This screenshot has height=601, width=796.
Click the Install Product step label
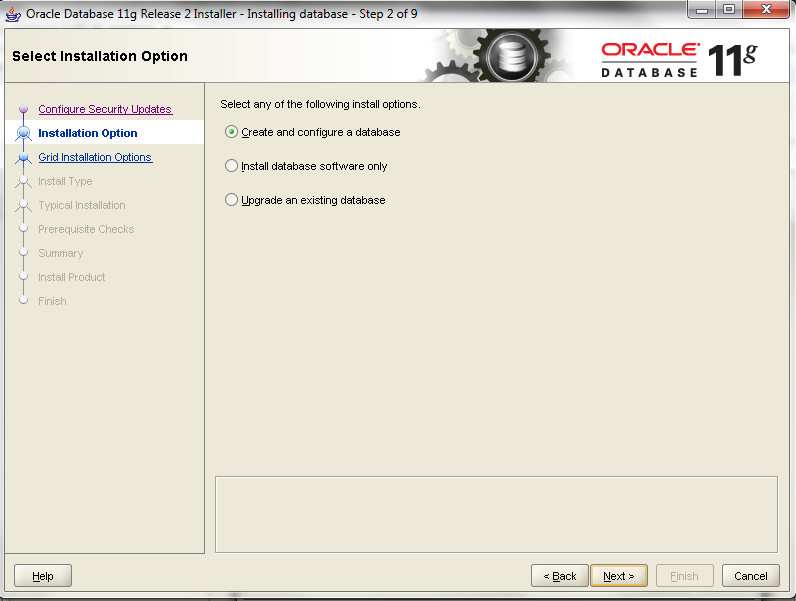[x=72, y=277]
